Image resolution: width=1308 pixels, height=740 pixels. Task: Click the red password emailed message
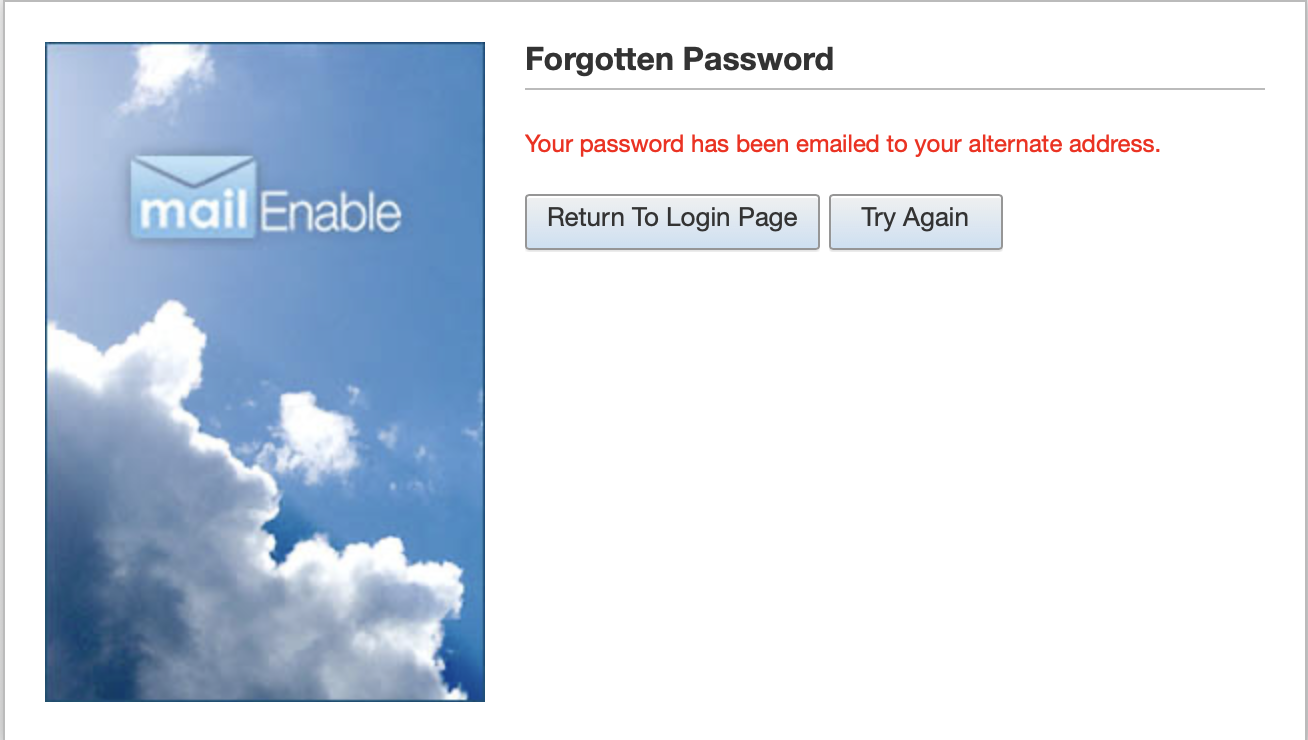(842, 144)
